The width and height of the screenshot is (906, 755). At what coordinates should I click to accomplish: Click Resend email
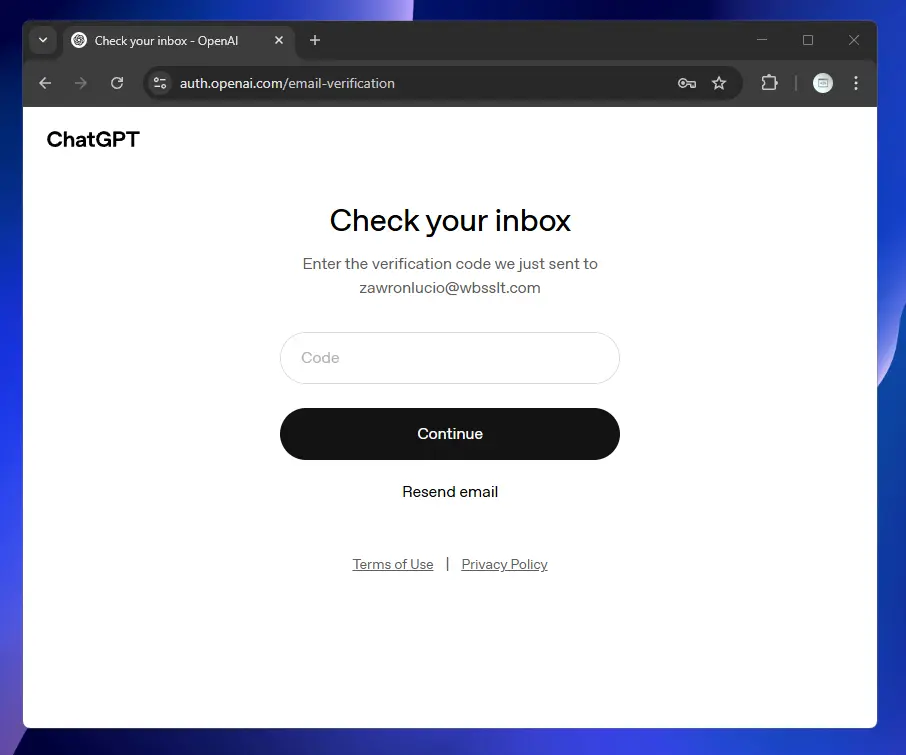pos(450,492)
